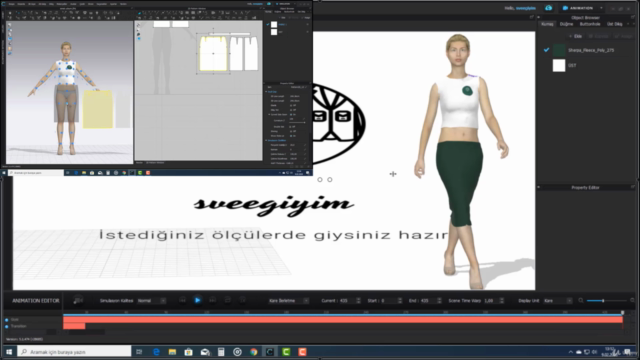
Task: Click the Assign button in Object Browser
Action: pyautogui.click(x=623, y=36)
